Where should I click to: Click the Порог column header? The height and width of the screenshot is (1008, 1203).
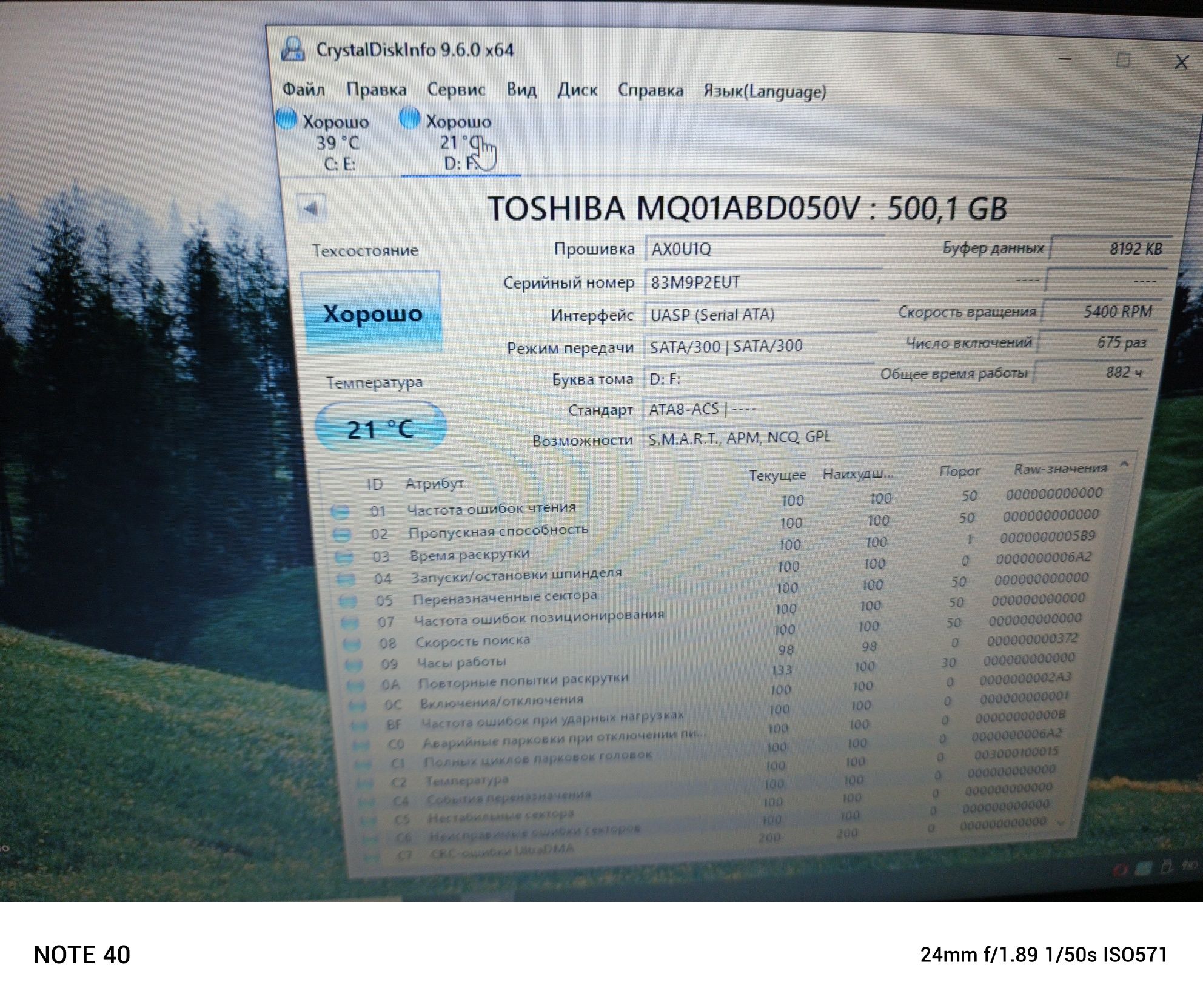point(959,471)
